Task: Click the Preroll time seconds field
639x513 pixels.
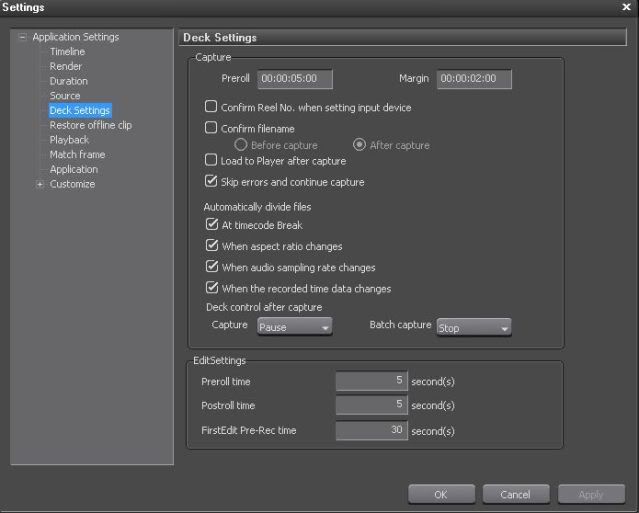Action: click(x=372, y=381)
